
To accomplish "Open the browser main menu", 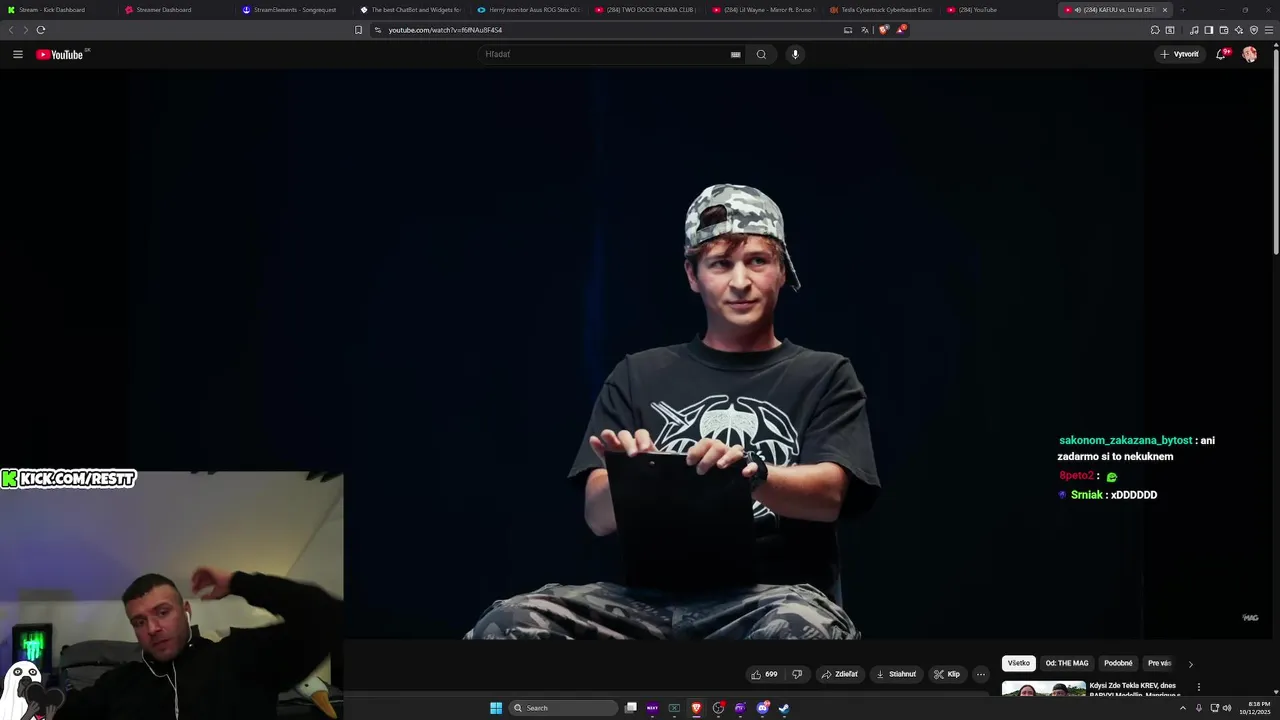I will pos(1269,30).
